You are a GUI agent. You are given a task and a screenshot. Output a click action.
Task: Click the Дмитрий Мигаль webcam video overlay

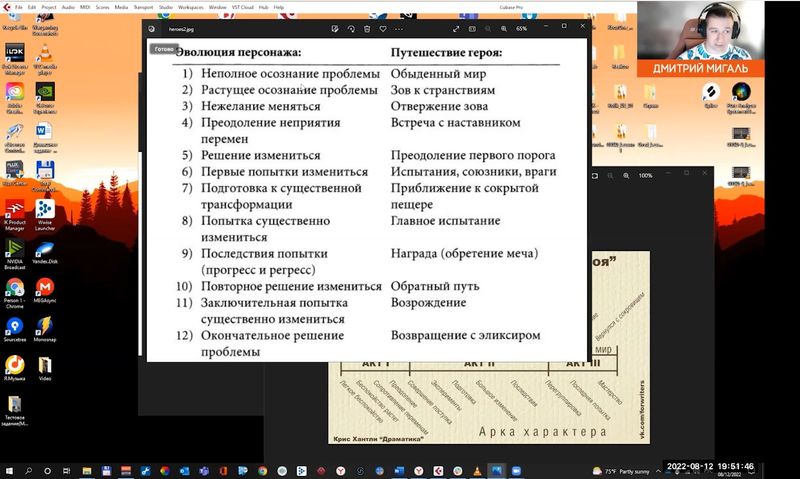pyautogui.click(x=700, y=39)
